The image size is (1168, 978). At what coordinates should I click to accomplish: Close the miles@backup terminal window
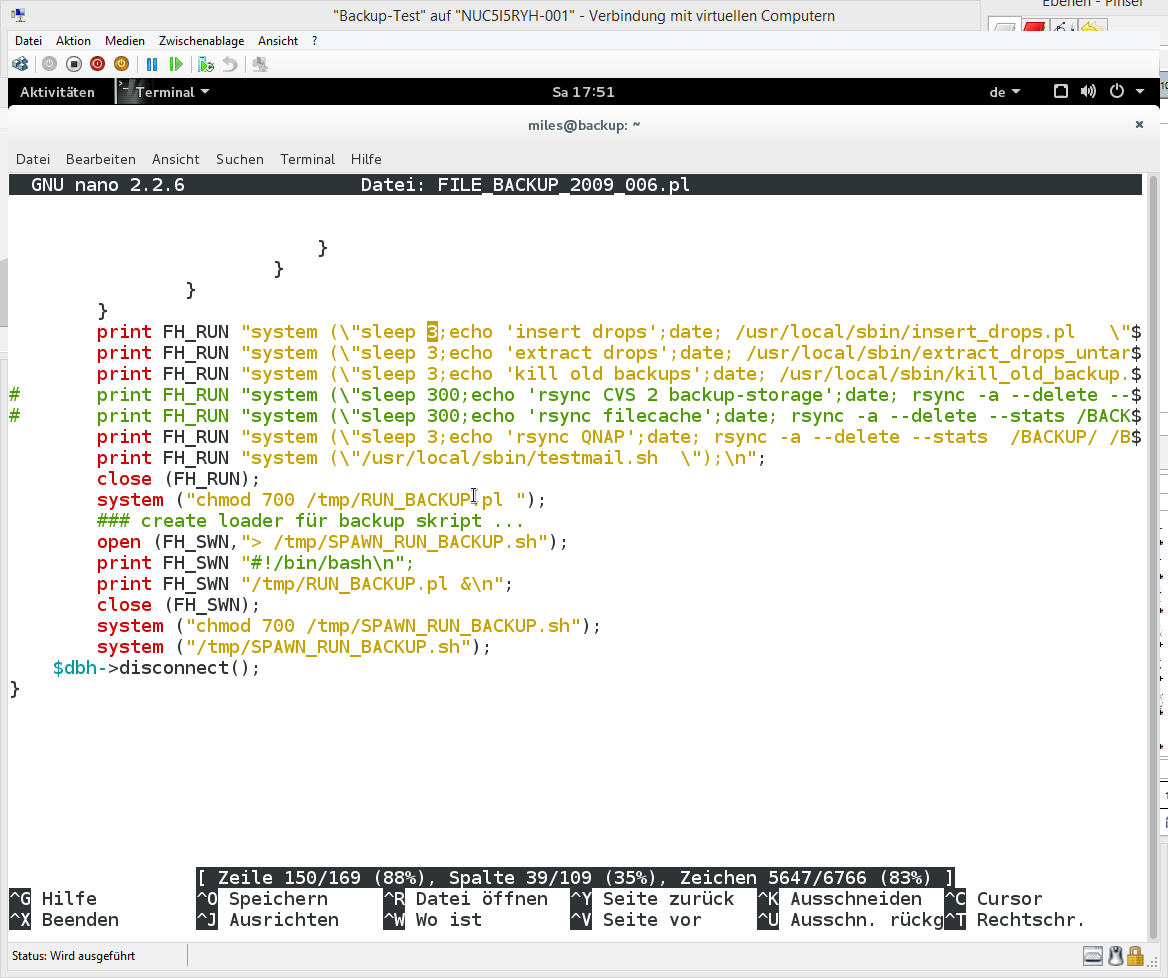coord(1139,125)
